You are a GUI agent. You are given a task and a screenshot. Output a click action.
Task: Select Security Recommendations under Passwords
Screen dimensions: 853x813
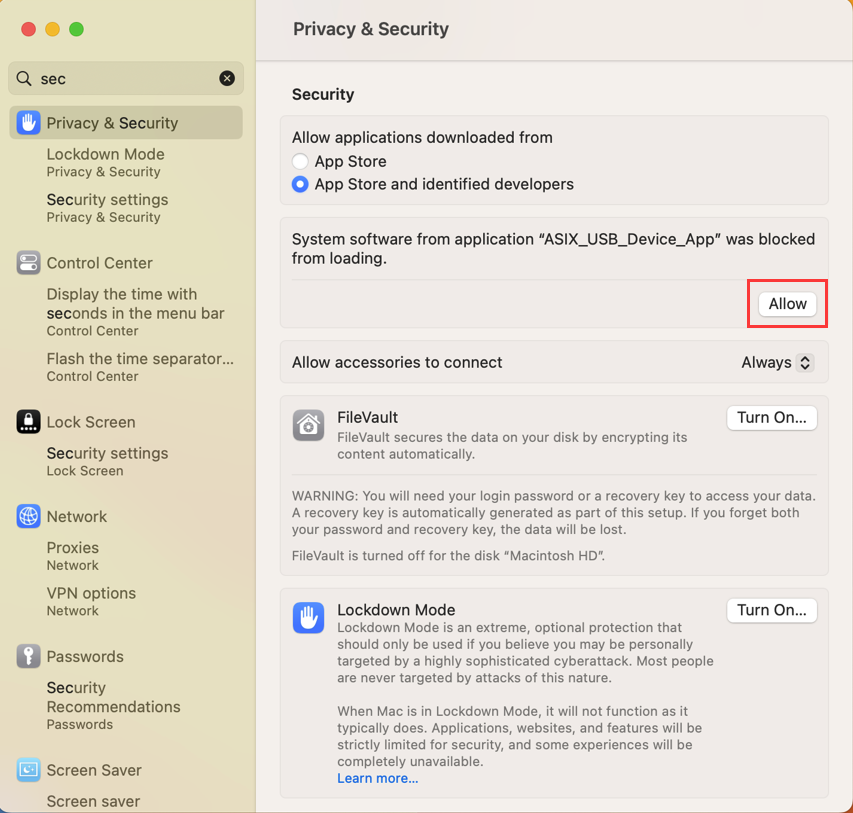pyautogui.click(x=113, y=705)
